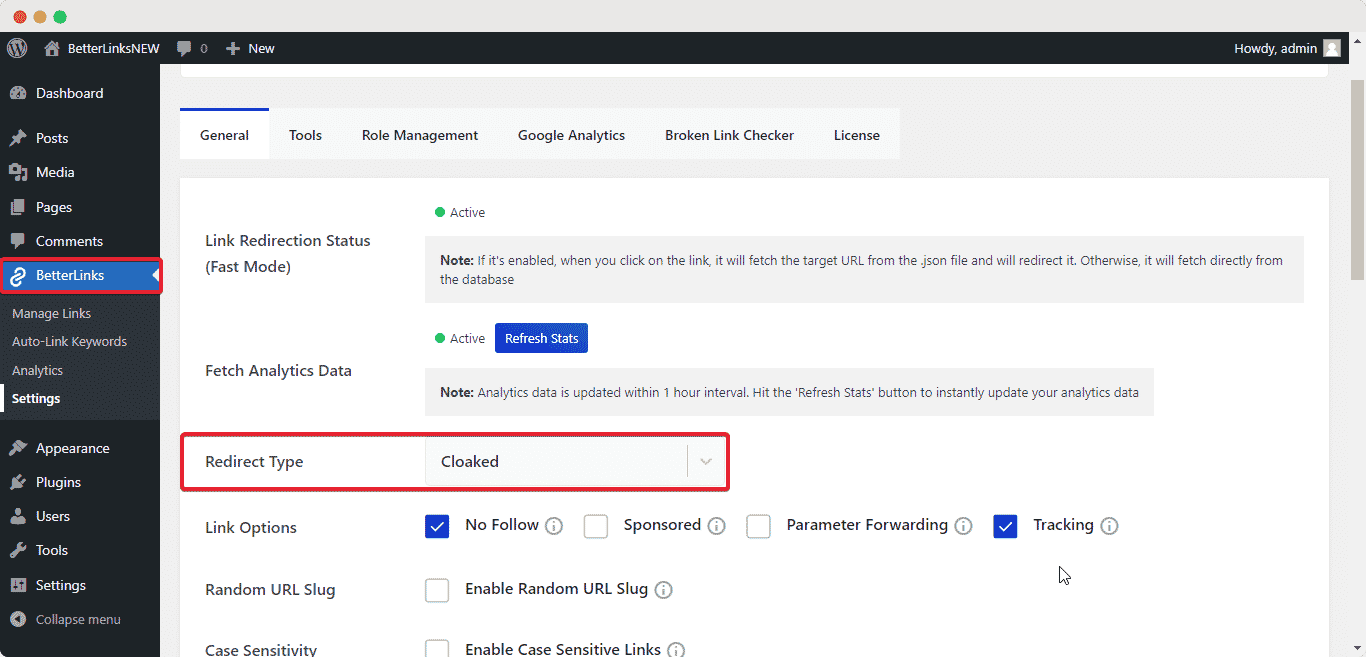1366x657 pixels.
Task: Check the Parameter Forwarding checkbox
Action: click(x=759, y=526)
